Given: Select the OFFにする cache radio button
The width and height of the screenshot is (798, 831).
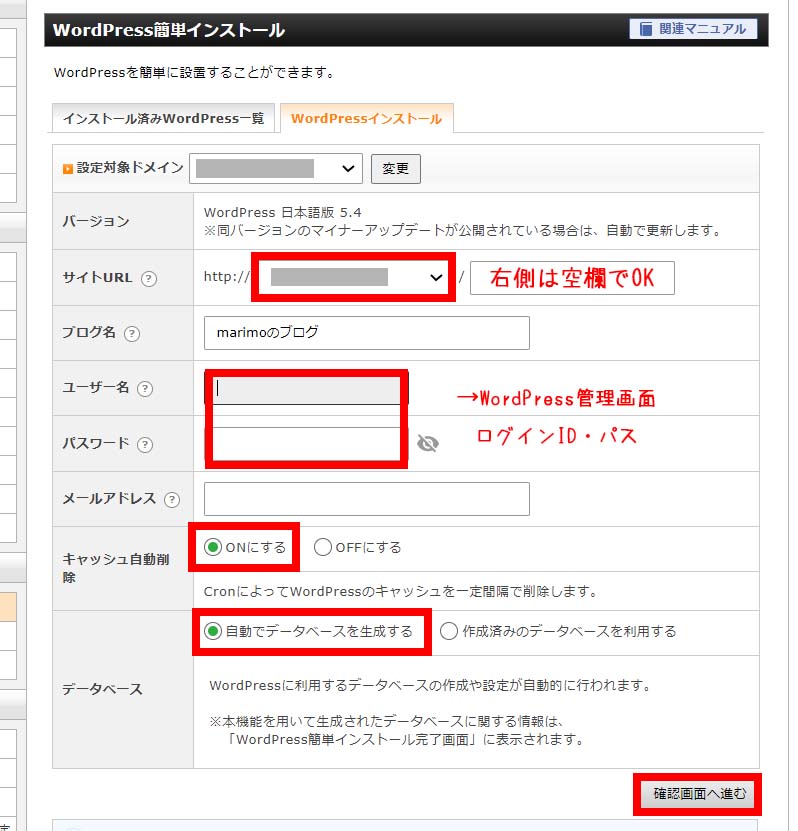Looking at the screenshot, I should pos(322,548).
